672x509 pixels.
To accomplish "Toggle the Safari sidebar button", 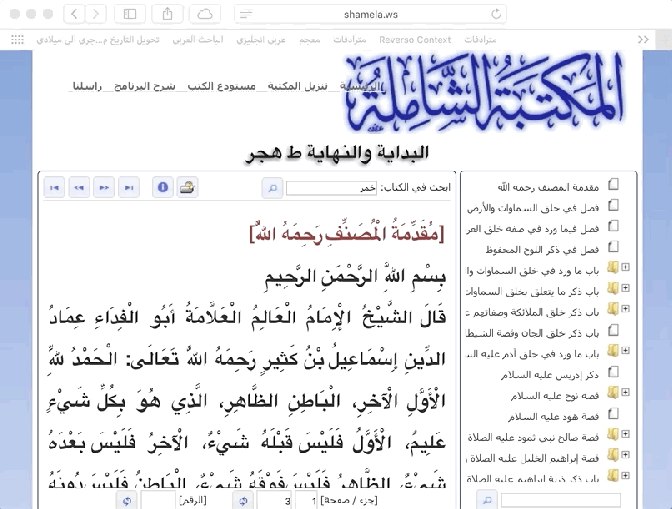I will point(130,14).
